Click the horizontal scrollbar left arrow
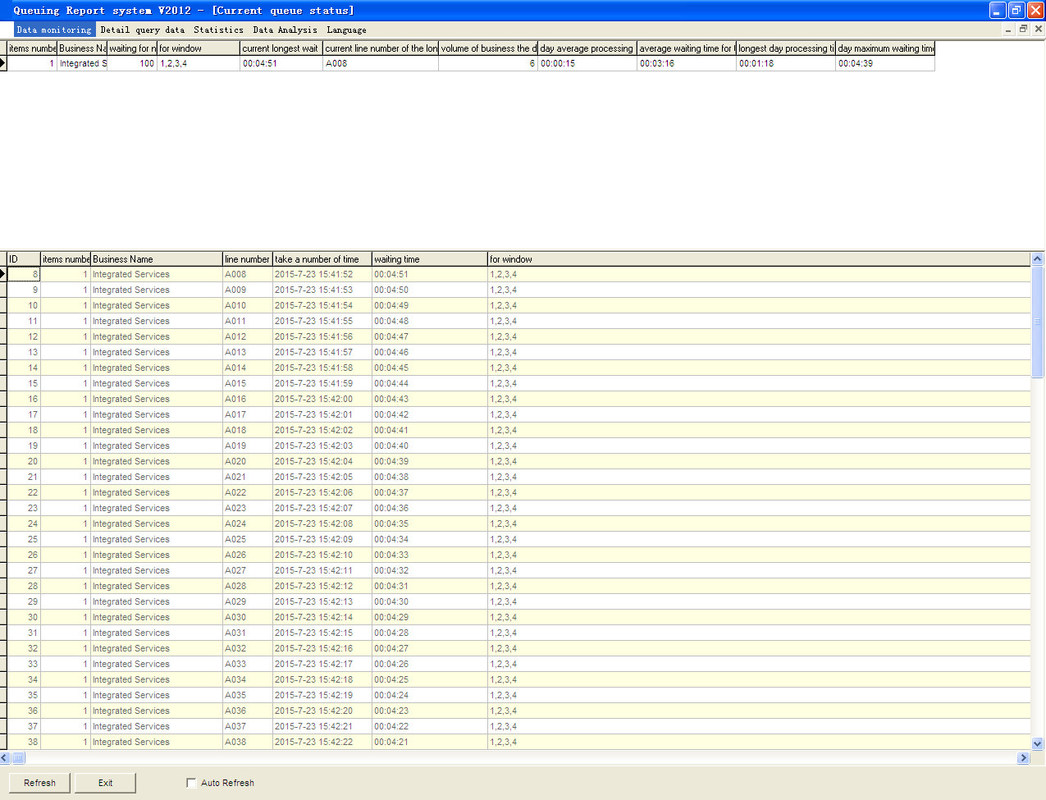1046x800 pixels. point(6,758)
